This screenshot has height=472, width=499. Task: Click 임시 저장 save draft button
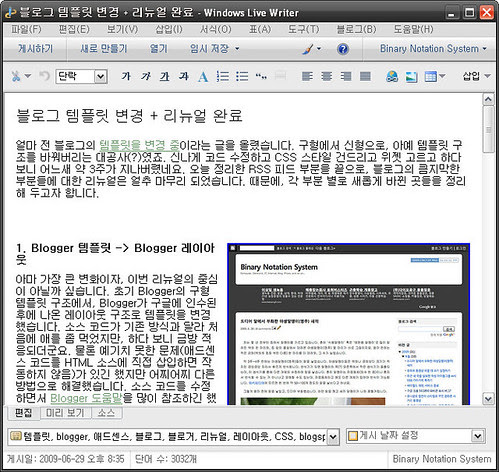point(209,49)
